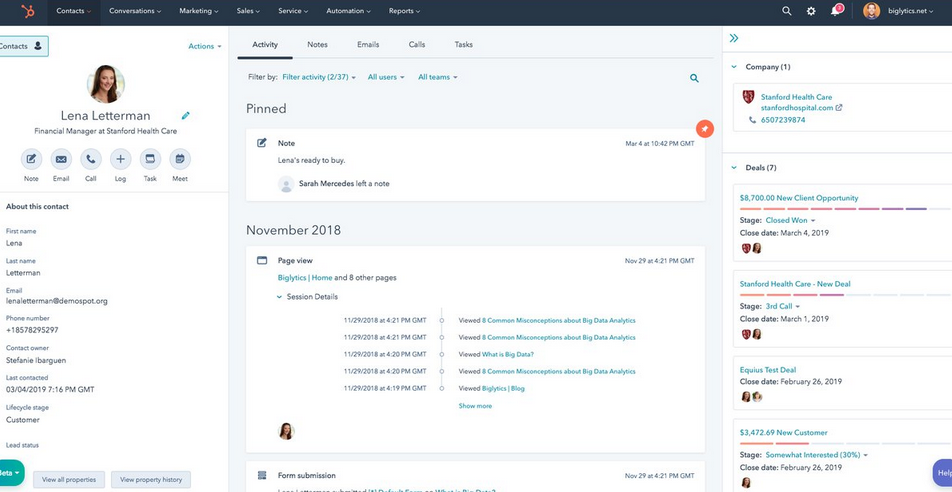Open the Equius Test Deal link
Viewport: 952px width, 492px height.
pyautogui.click(x=767, y=369)
